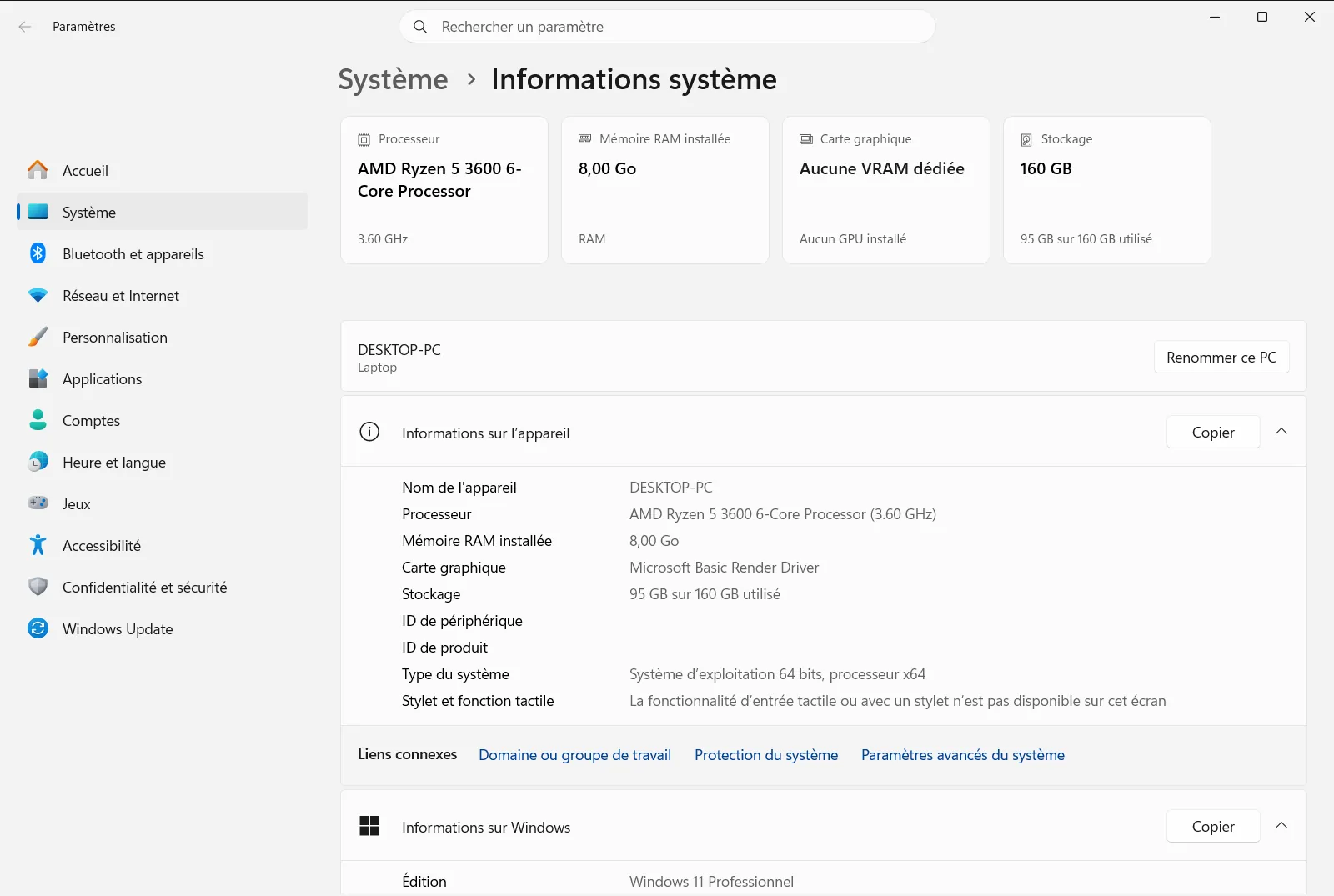The image size is (1334, 896).
Task: Click the Windows Update refresh icon
Action: (x=38, y=628)
